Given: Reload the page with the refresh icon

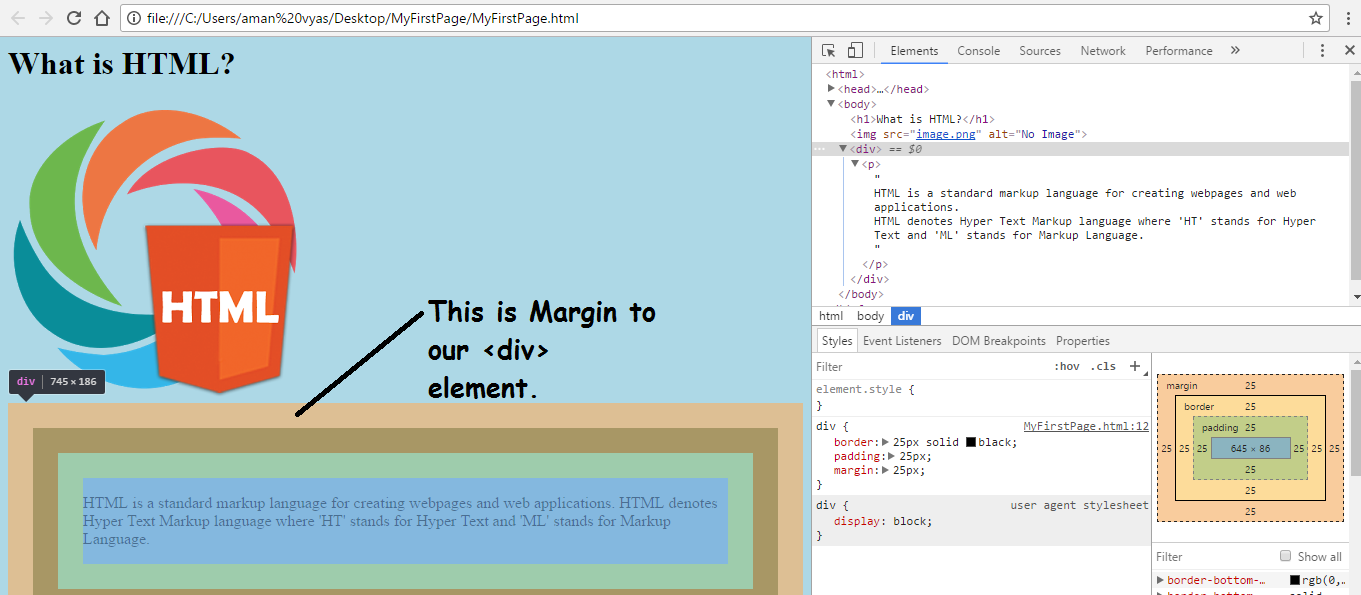Looking at the screenshot, I should 74,18.
